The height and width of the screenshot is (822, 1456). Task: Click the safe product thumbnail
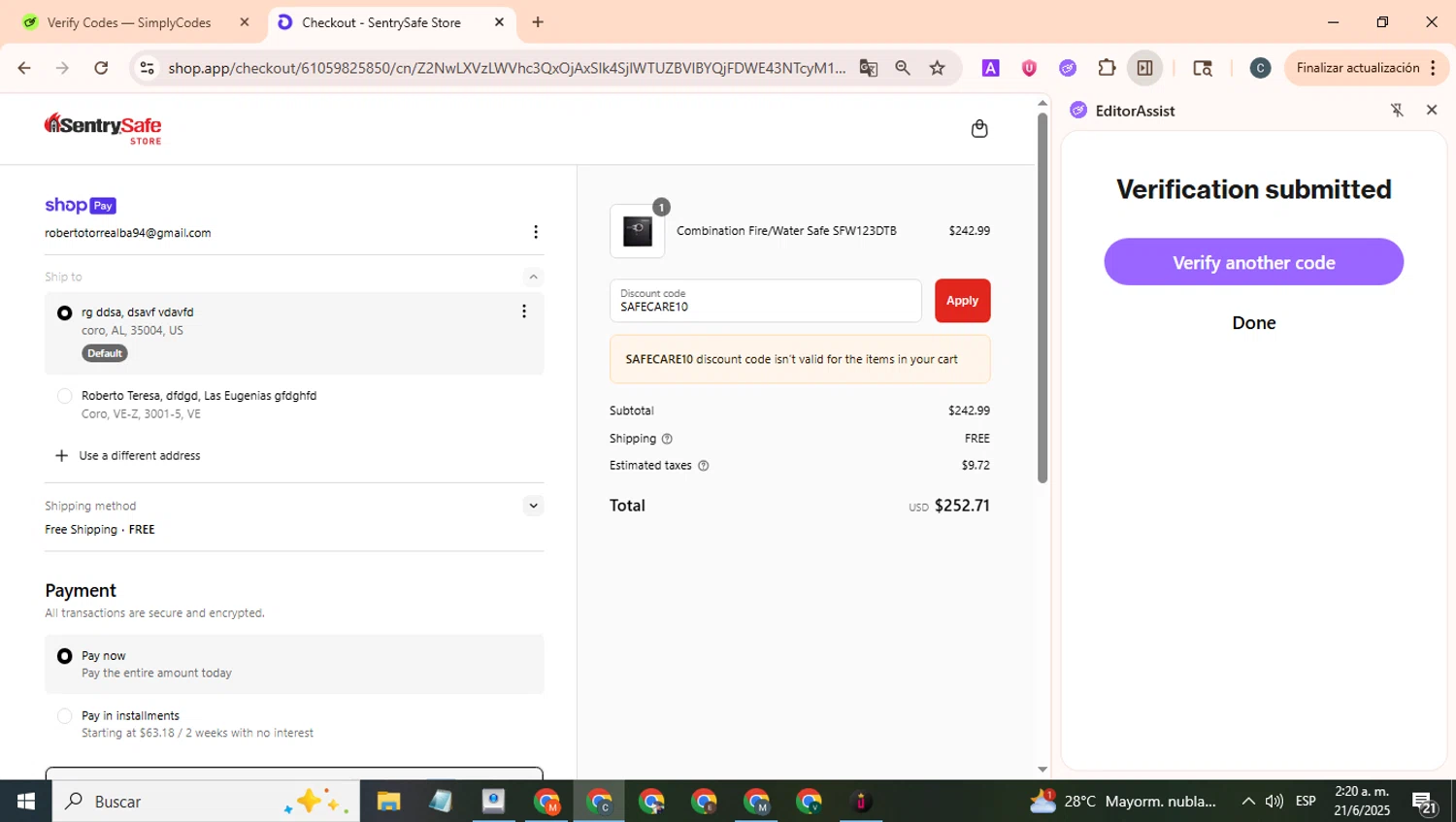click(638, 231)
